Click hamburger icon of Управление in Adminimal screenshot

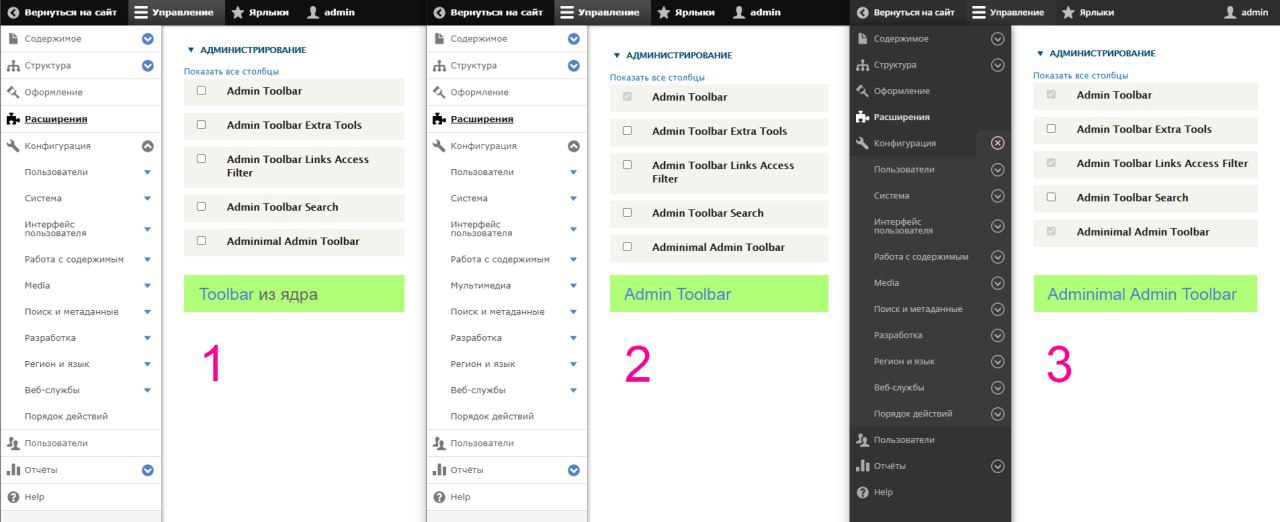click(x=979, y=12)
